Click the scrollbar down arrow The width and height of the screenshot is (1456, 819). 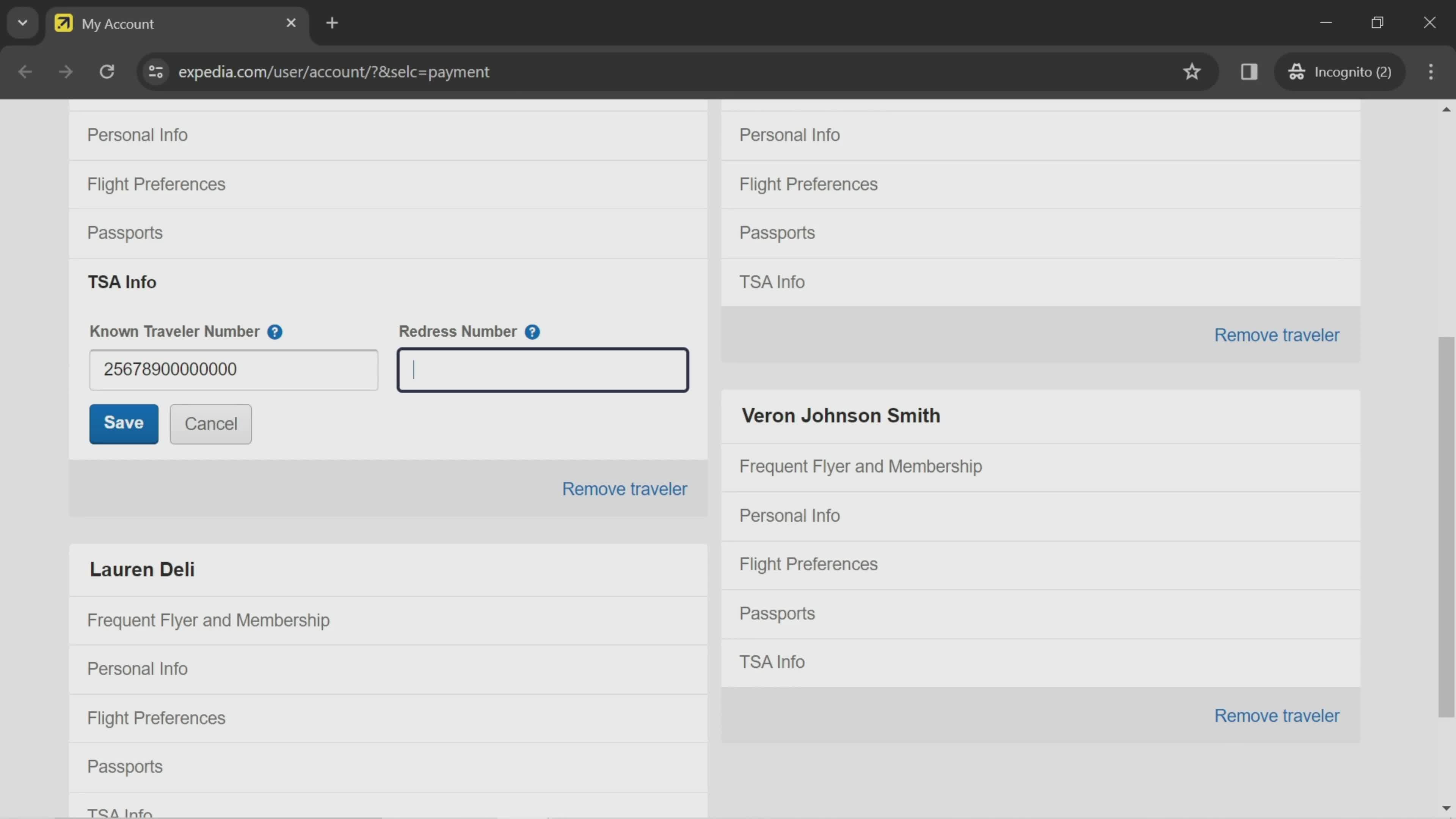click(x=1446, y=808)
